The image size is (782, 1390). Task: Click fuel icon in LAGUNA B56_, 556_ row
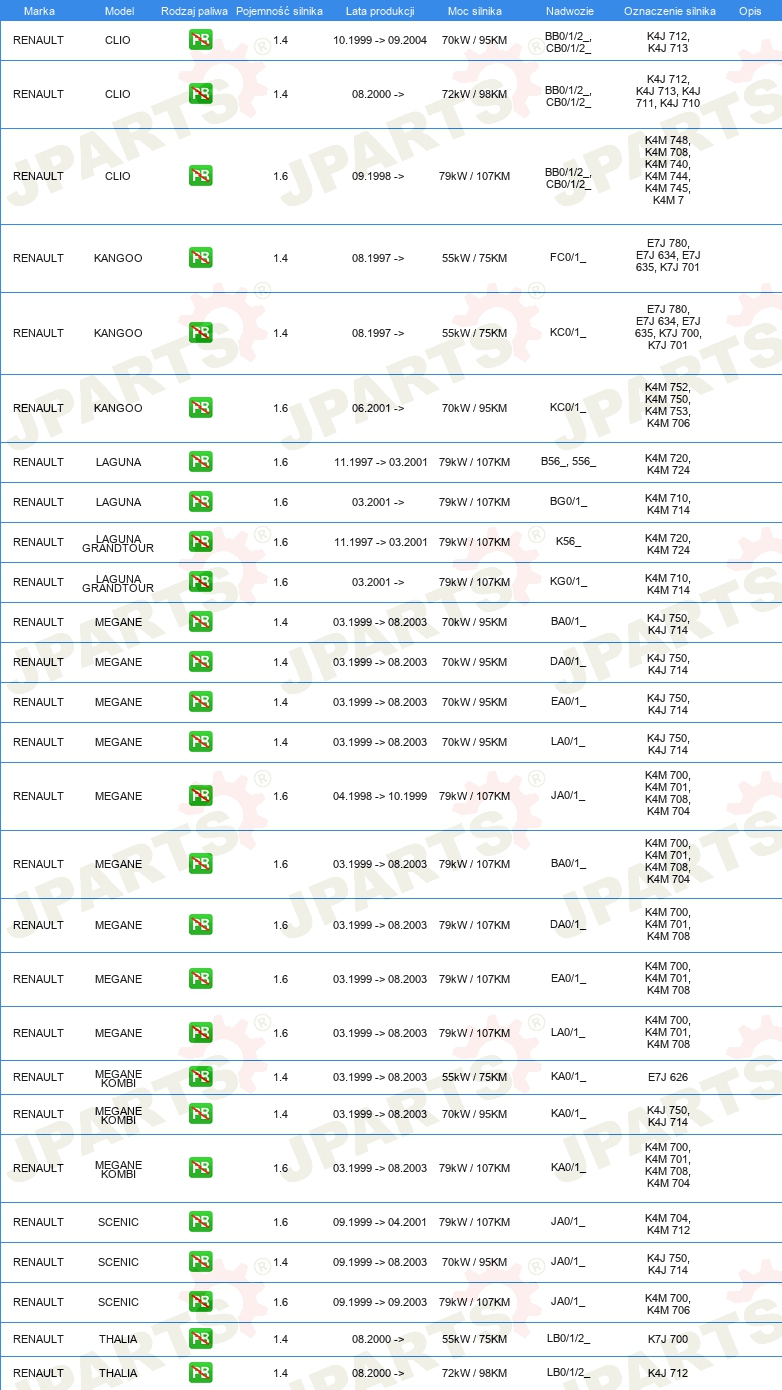tap(200, 462)
